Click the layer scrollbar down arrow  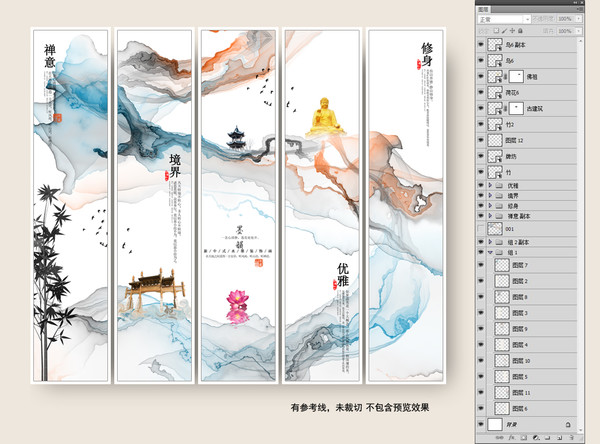point(580,430)
